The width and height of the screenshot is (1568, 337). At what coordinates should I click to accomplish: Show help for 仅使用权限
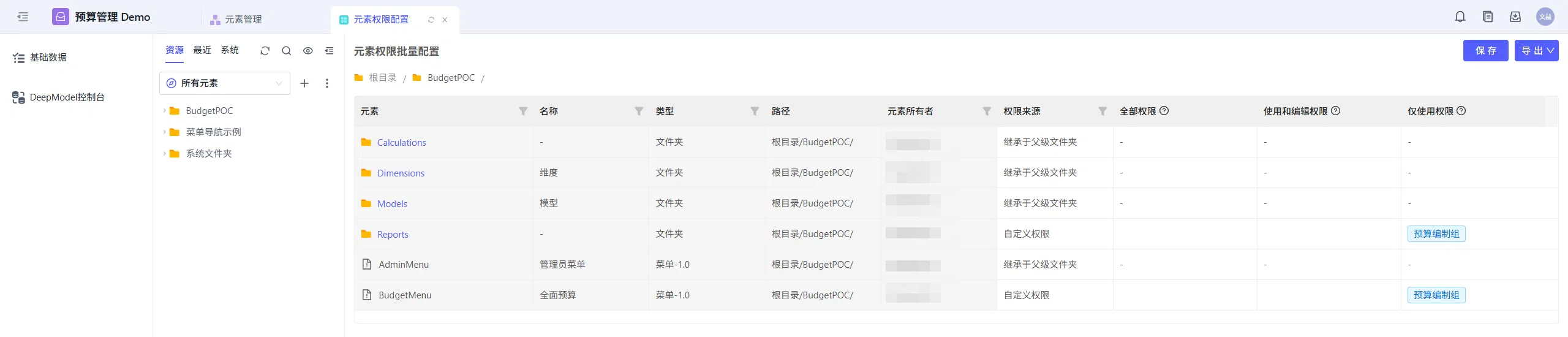(1461, 111)
